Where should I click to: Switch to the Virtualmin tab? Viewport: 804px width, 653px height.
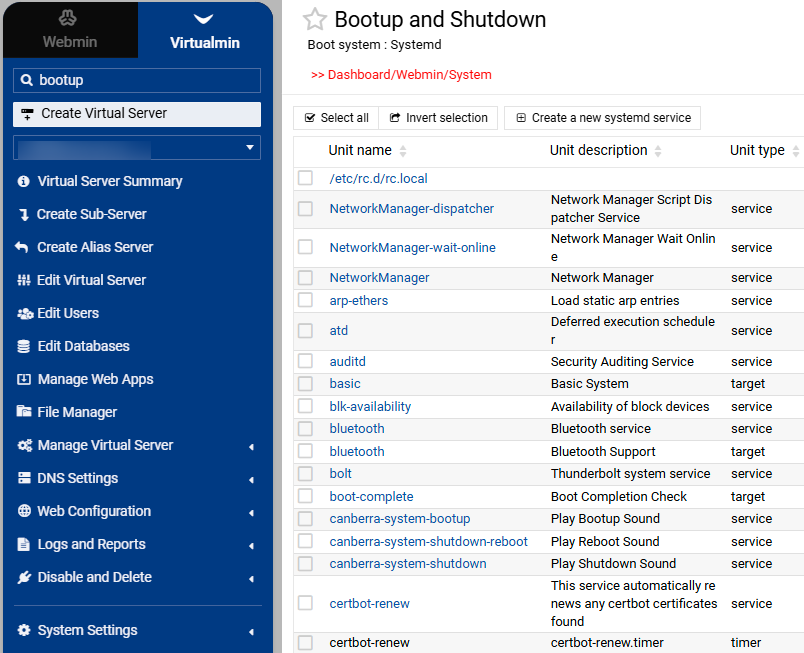pos(205,30)
